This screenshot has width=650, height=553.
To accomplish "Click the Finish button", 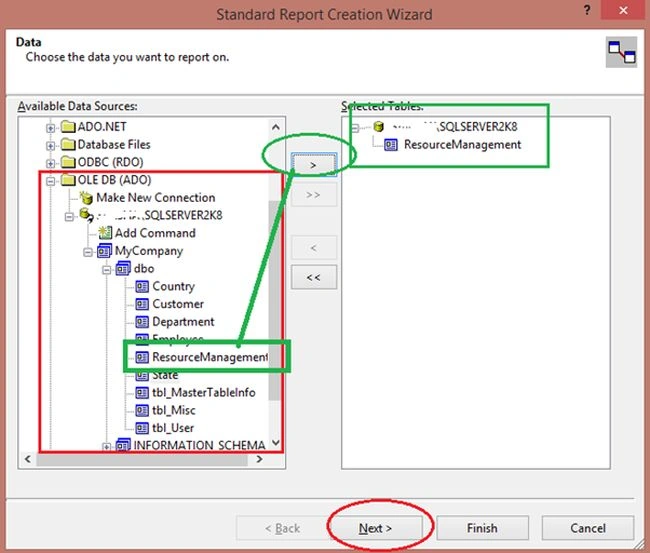I will click(482, 528).
